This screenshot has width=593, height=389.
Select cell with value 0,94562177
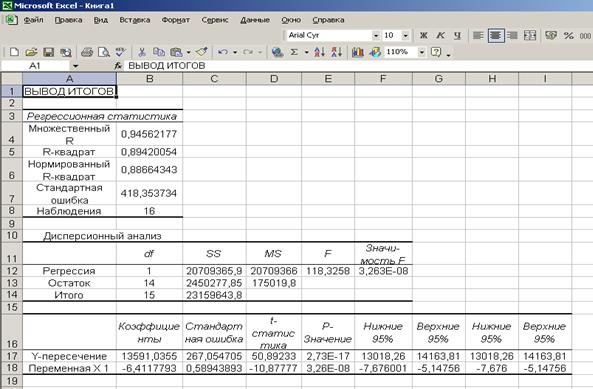(149, 134)
